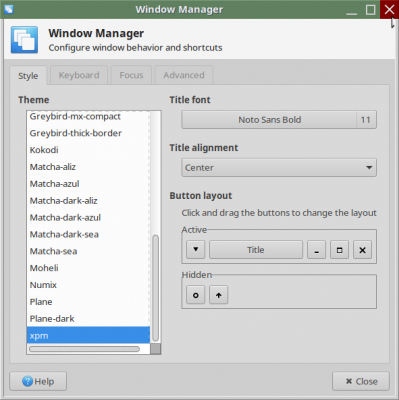Click the minimize button in Active button layout

point(316,250)
